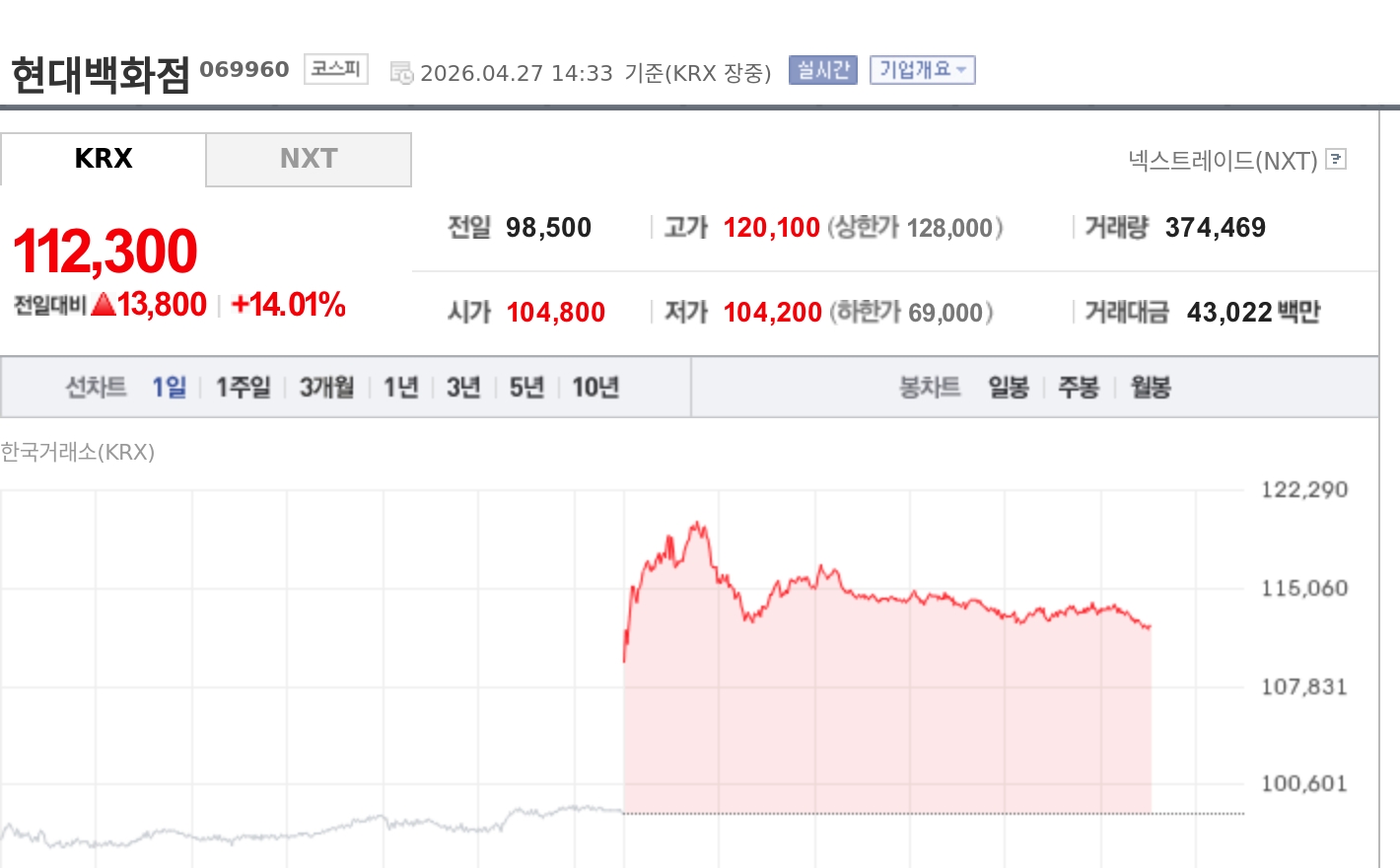Show the 1년 line chart
Image resolution: width=1400 pixels, height=868 pixels.
pyautogui.click(x=401, y=387)
